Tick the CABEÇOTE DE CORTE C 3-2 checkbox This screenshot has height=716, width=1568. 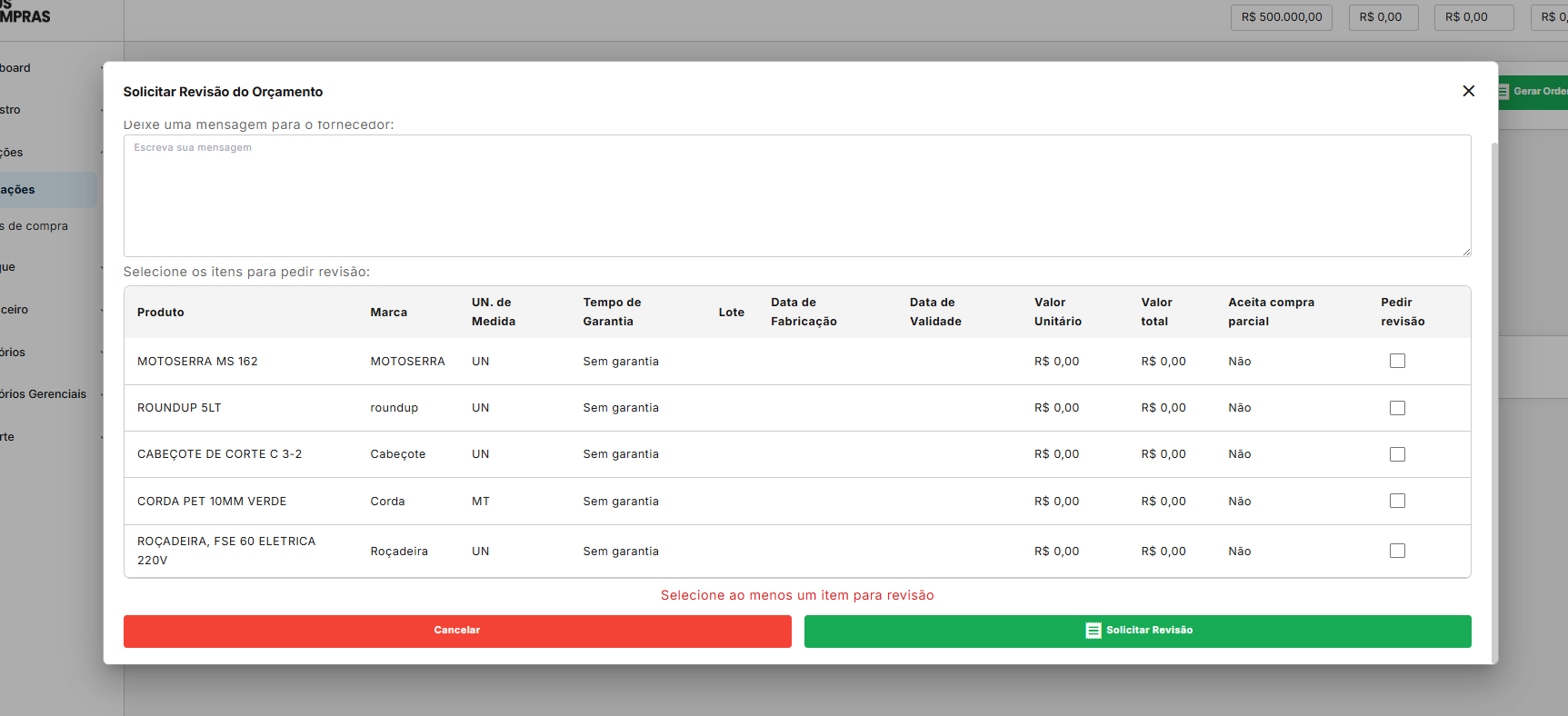click(1397, 454)
